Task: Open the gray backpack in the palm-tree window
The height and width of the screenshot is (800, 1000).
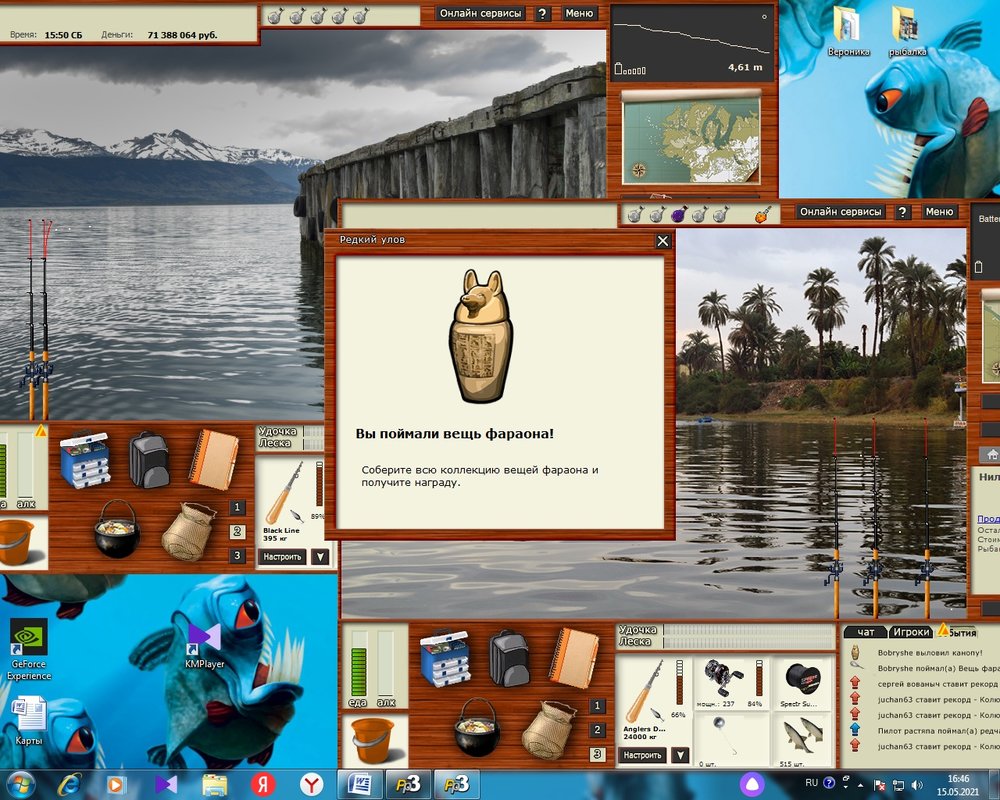Action: coord(509,657)
